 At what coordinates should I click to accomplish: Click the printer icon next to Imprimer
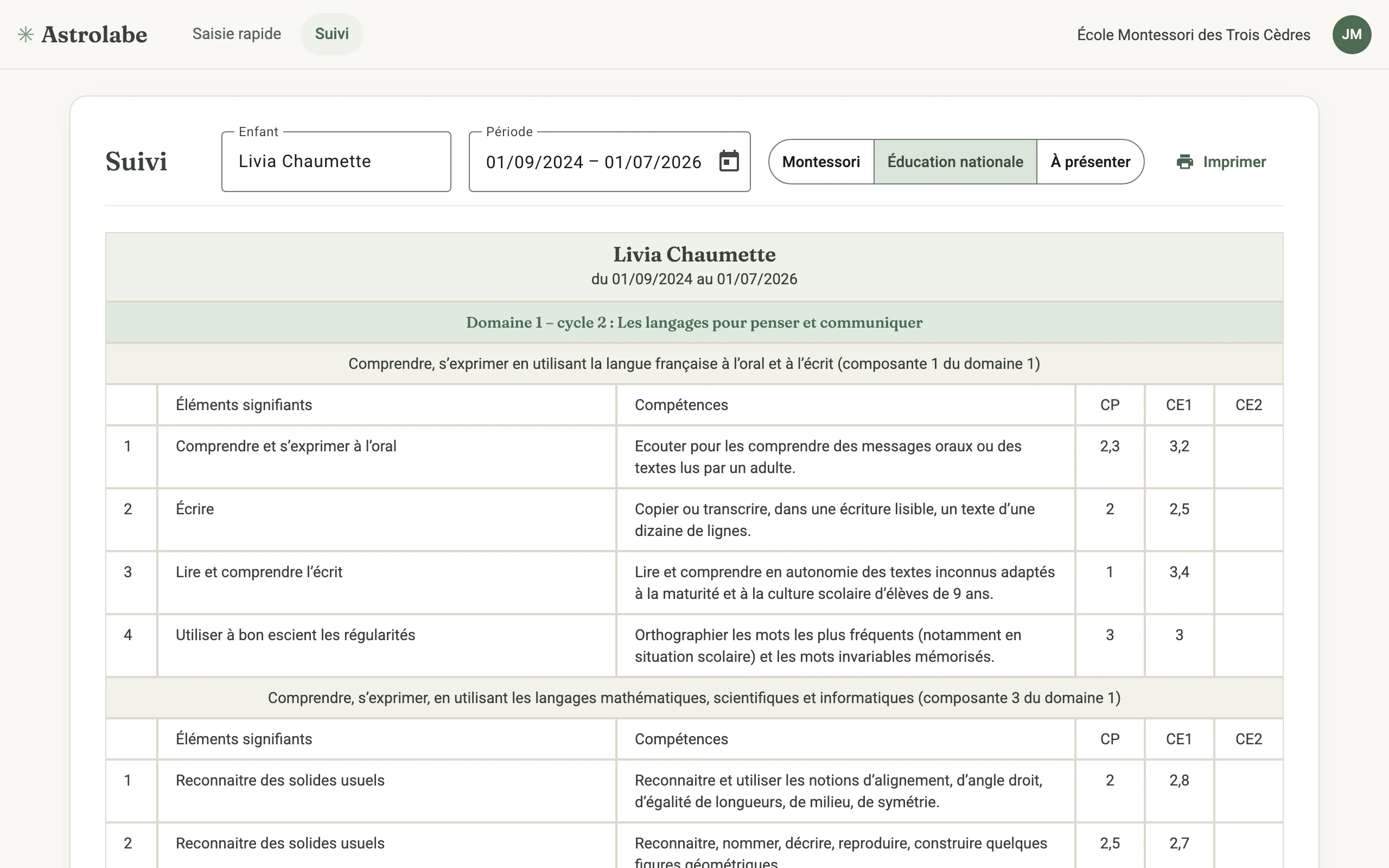[1184, 162]
